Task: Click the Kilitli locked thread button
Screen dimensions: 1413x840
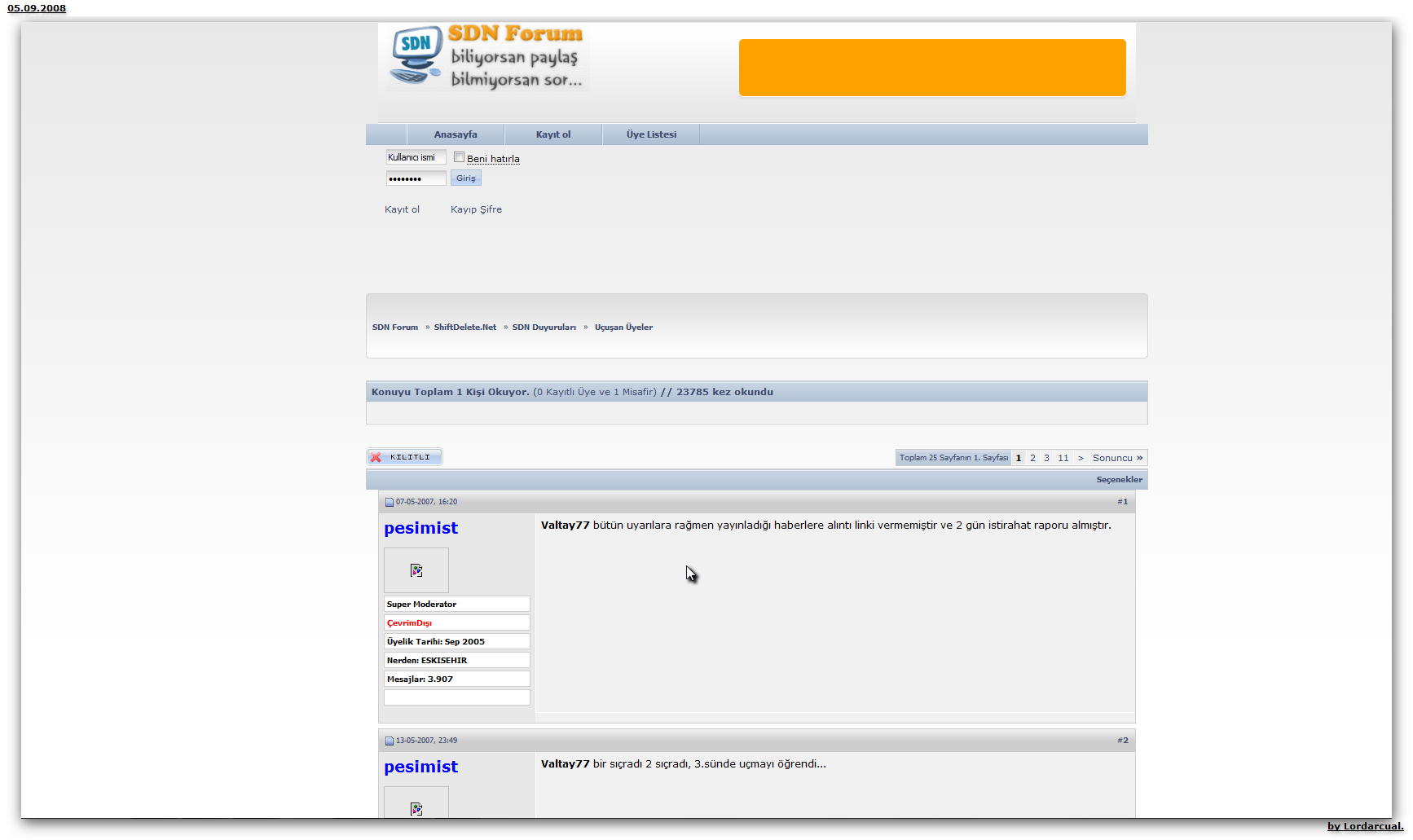Action: coord(404,457)
